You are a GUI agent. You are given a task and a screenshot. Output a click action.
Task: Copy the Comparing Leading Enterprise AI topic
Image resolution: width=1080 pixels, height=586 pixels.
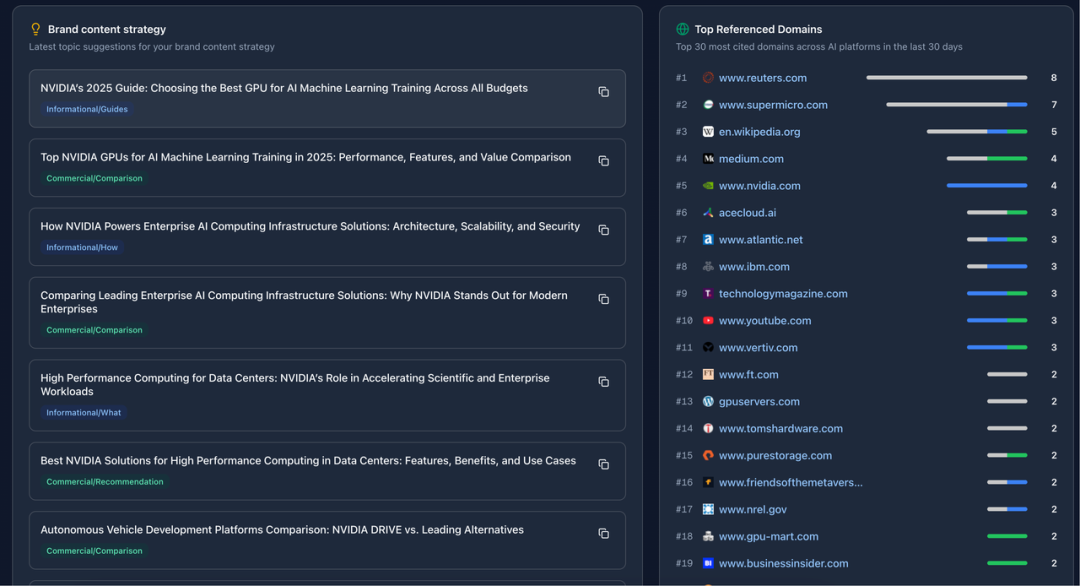(603, 299)
